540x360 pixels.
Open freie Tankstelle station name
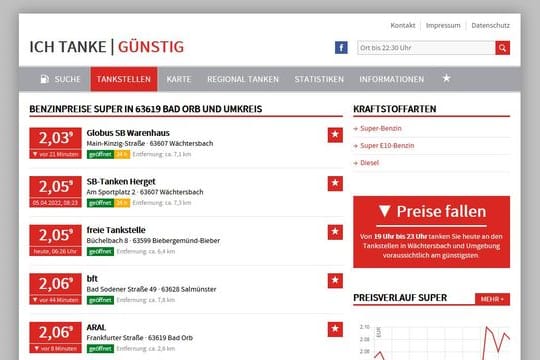click(x=116, y=230)
